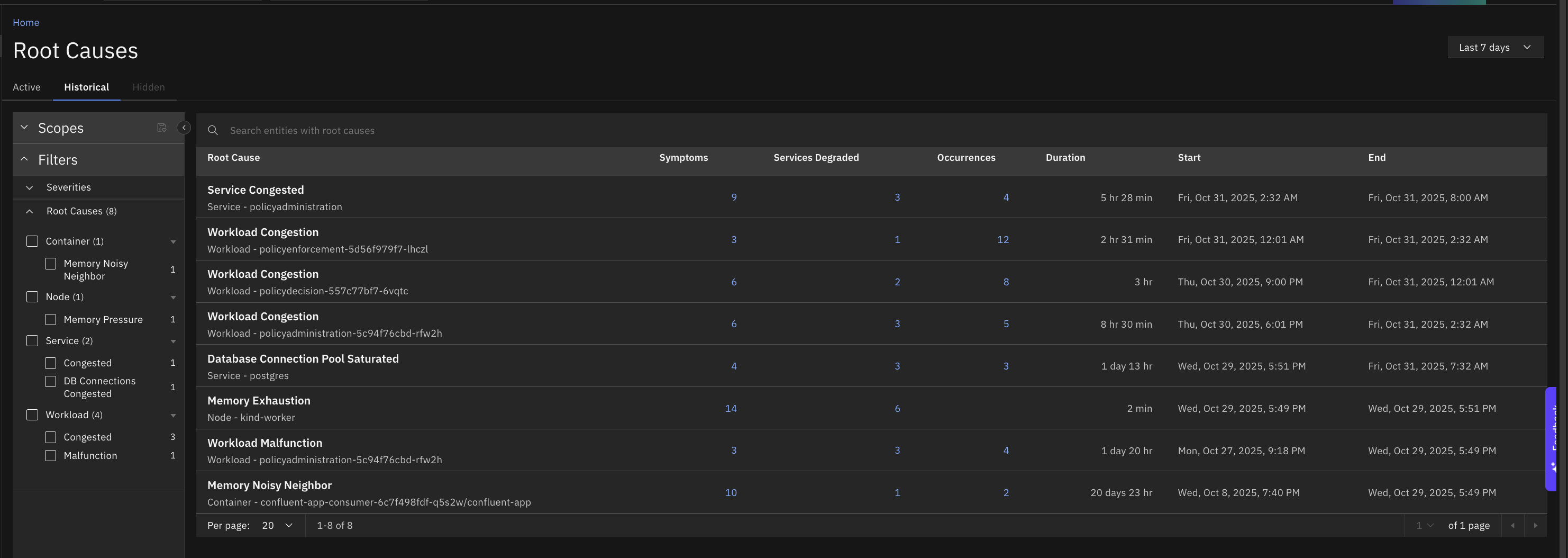
Task: Click the search magnifier icon
Action: (x=213, y=130)
